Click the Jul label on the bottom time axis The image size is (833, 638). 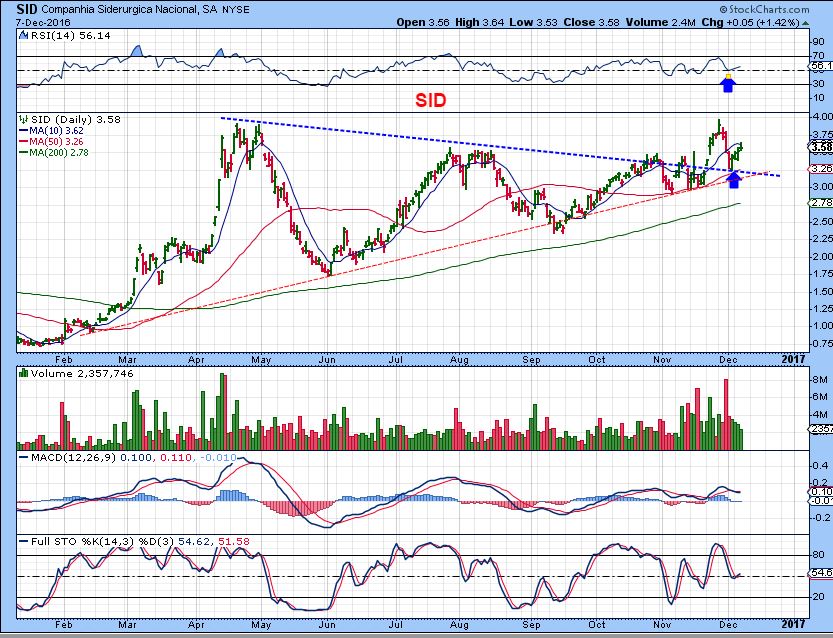click(x=396, y=624)
